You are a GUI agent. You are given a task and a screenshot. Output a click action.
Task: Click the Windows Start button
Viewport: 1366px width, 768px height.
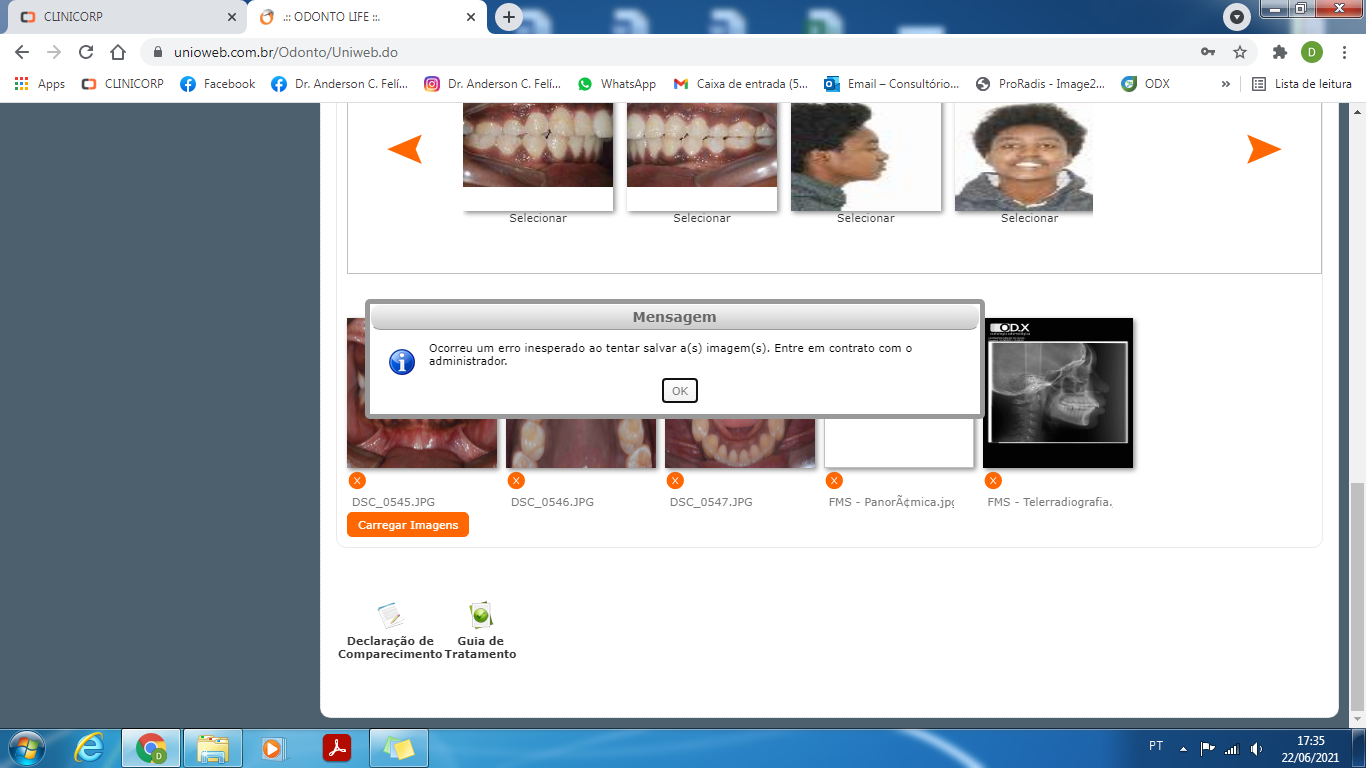click(x=26, y=747)
